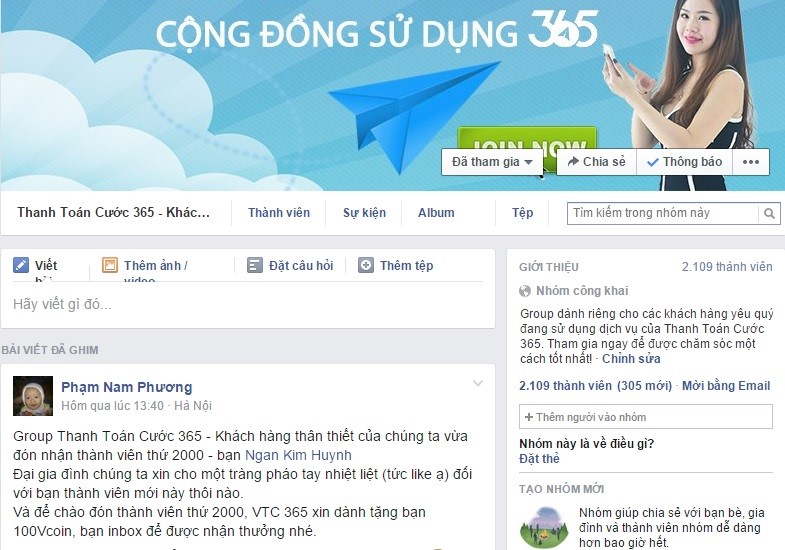The image size is (785, 550).
Task: Open the Đã tham gia dropdown
Action: [492, 162]
